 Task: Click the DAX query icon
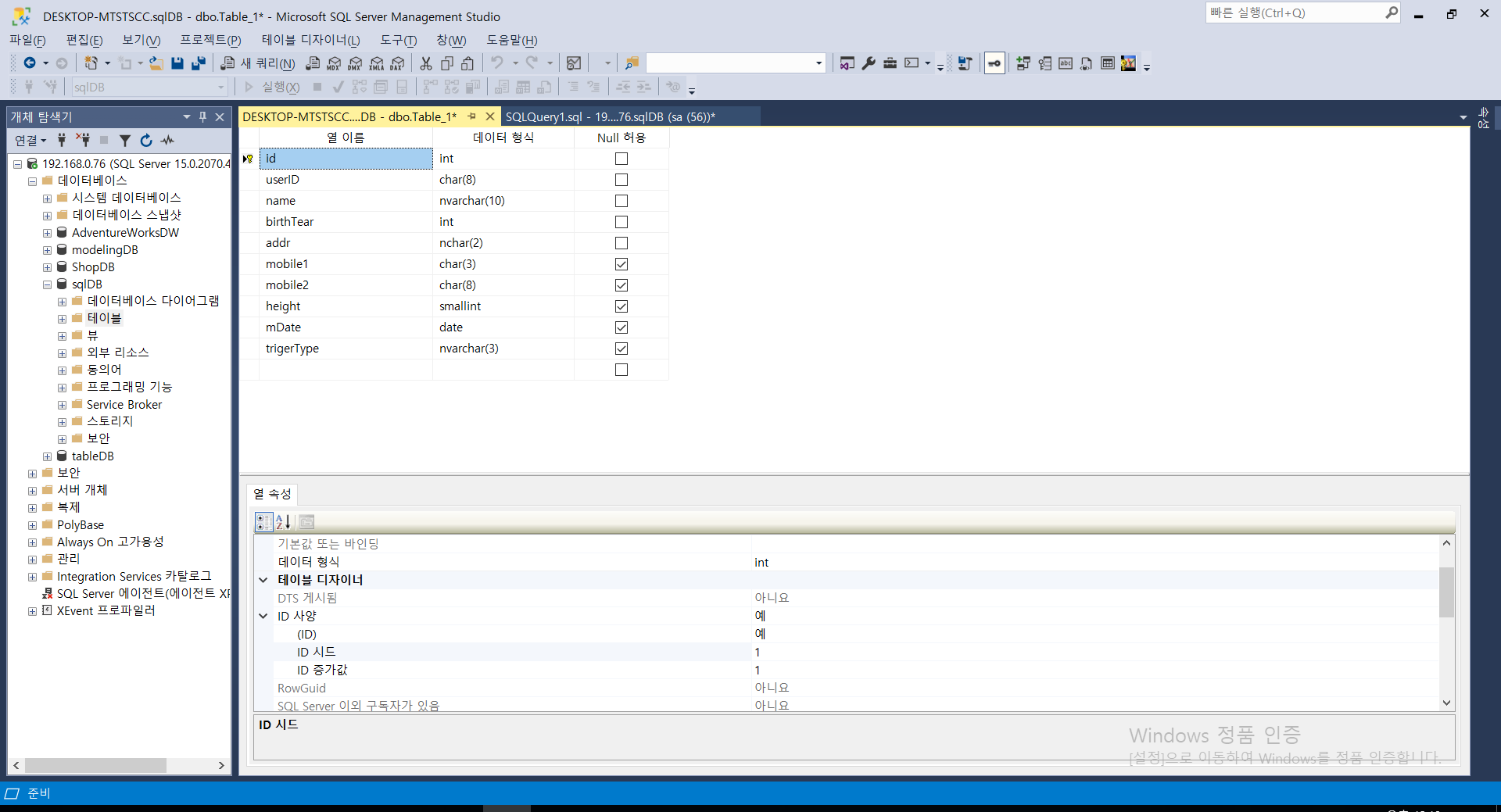pos(397,63)
